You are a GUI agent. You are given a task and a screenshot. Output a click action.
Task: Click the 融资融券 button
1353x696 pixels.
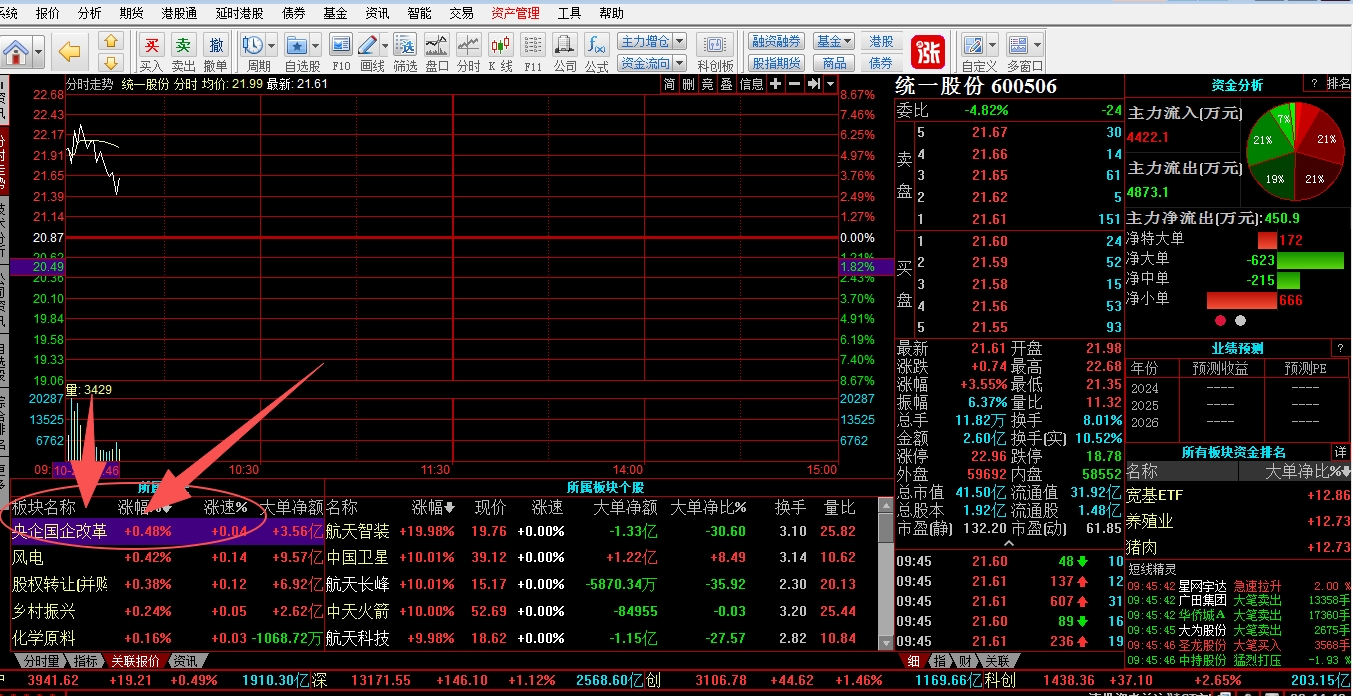pyautogui.click(x=777, y=41)
